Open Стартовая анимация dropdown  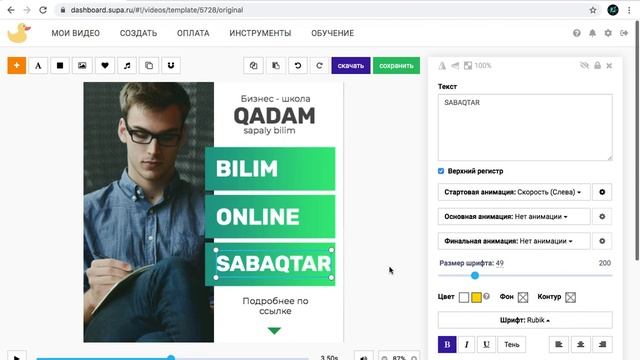(x=514, y=192)
